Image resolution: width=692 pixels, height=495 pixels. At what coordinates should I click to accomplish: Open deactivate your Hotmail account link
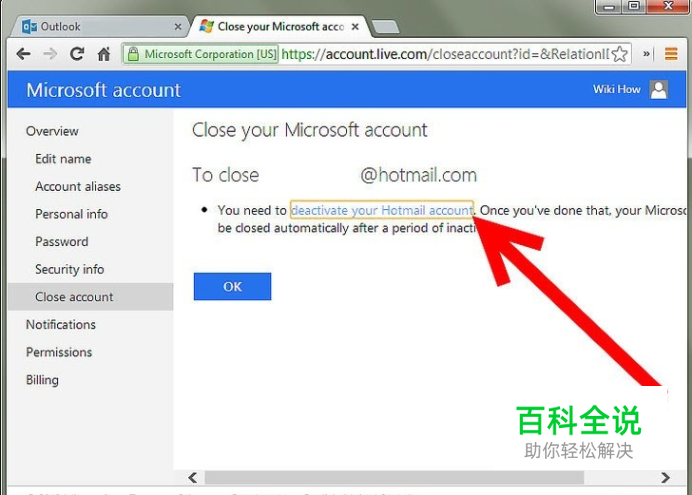coord(382,210)
